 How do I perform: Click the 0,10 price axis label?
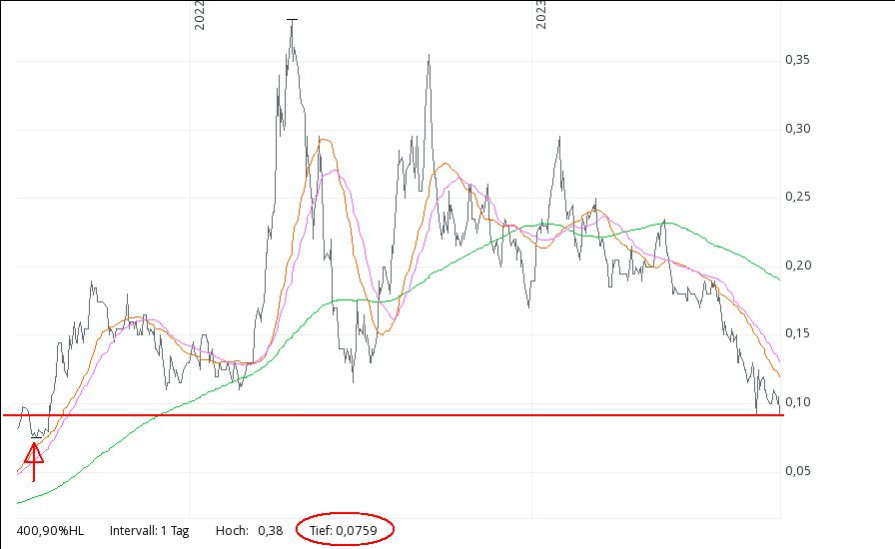click(x=797, y=402)
